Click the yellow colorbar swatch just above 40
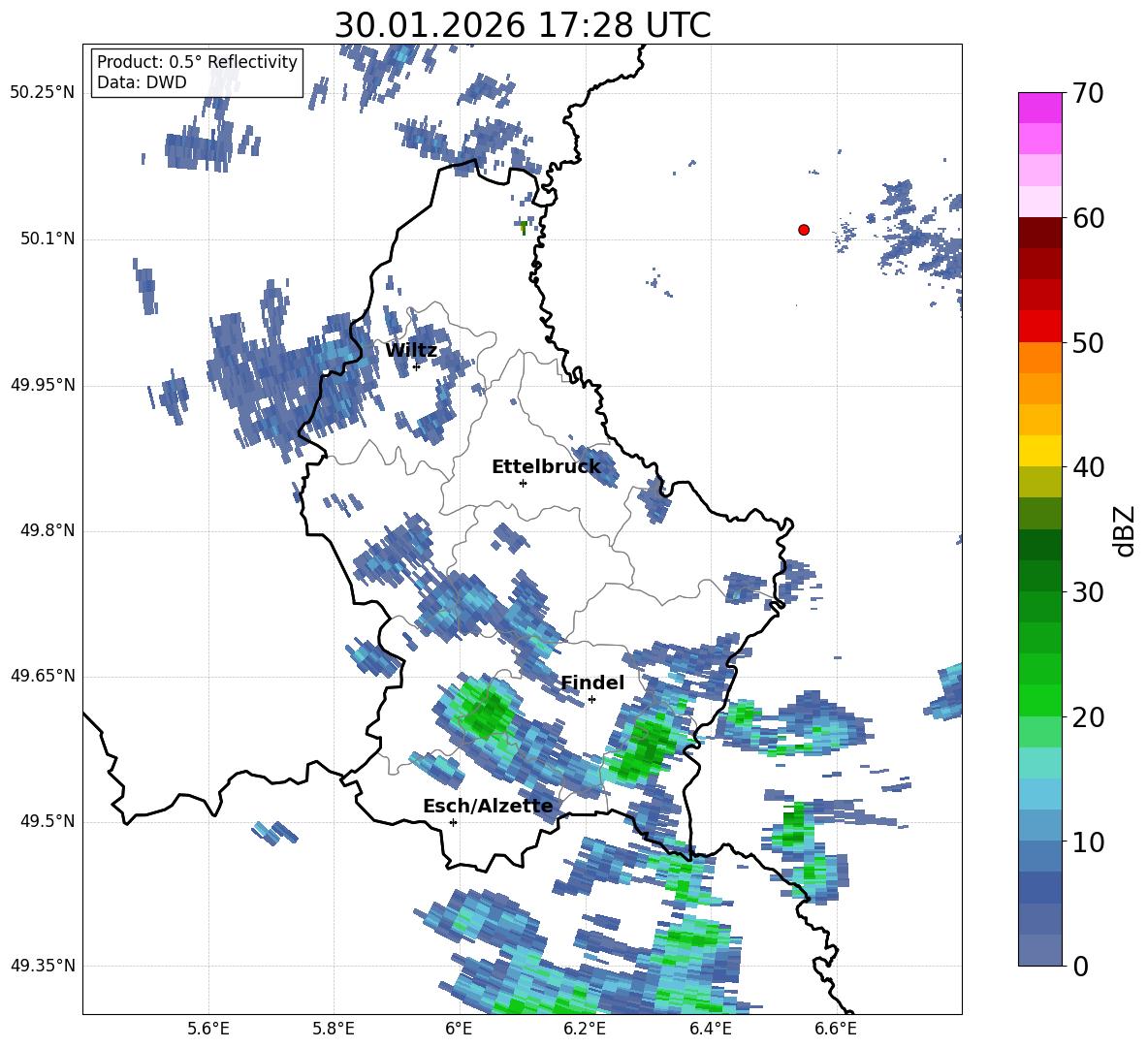The image size is (1148, 1048). [1039, 451]
